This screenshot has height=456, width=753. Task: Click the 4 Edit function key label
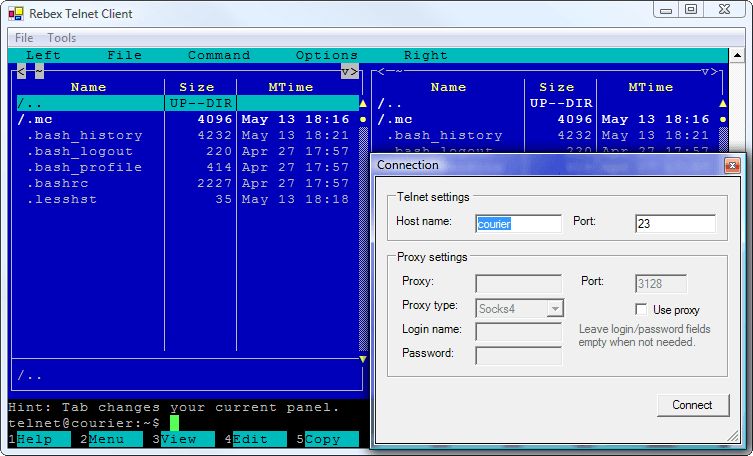click(x=255, y=439)
